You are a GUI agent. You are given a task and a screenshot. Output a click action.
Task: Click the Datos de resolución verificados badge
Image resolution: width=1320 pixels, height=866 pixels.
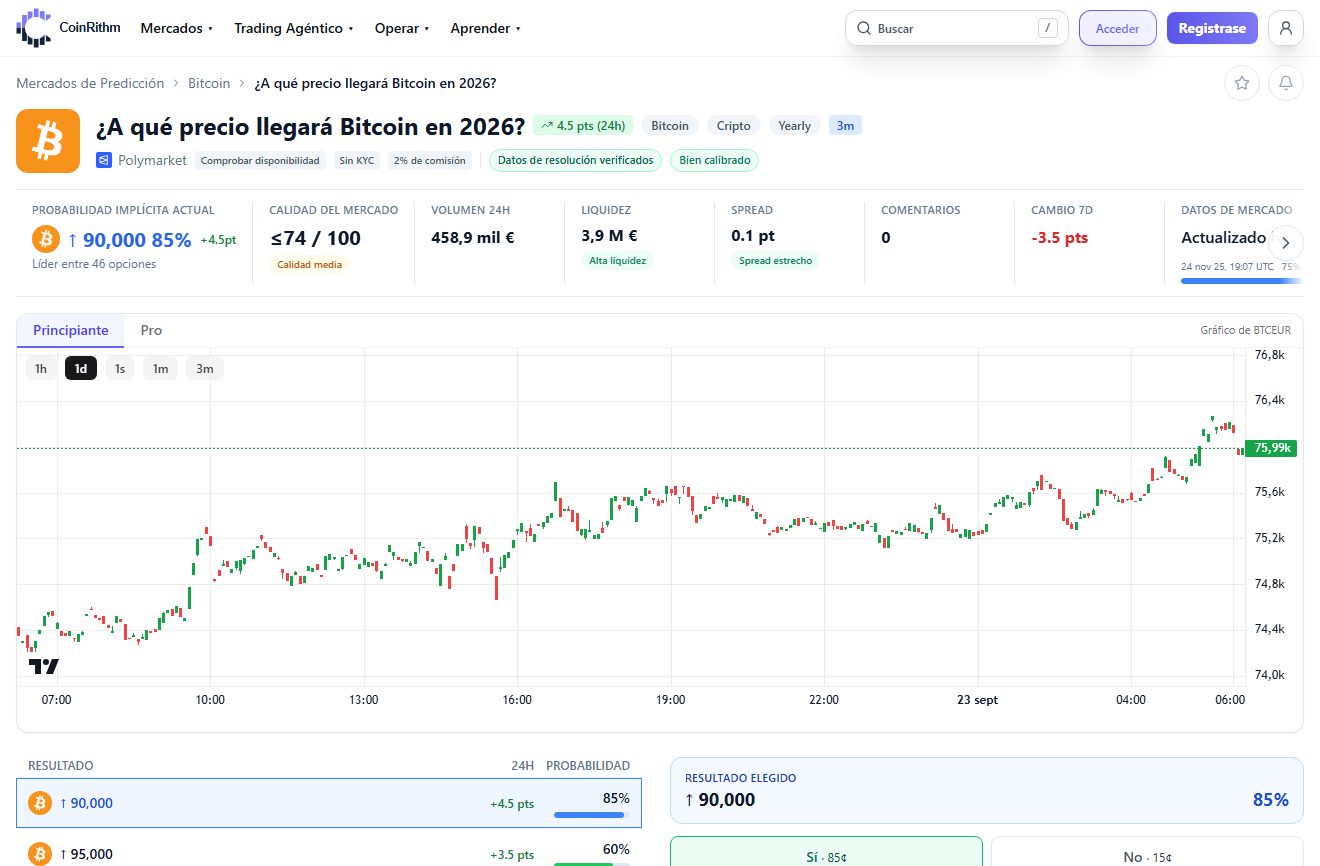point(575,160)
